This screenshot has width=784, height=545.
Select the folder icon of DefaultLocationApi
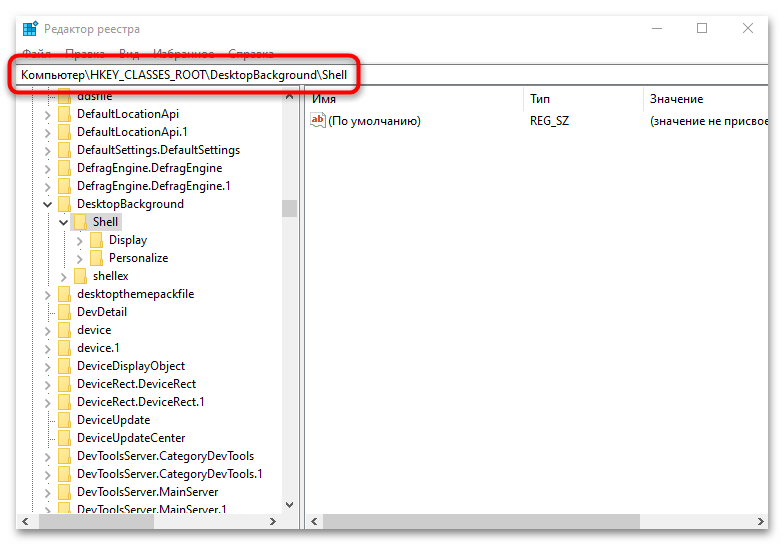(x=64, y=114)
